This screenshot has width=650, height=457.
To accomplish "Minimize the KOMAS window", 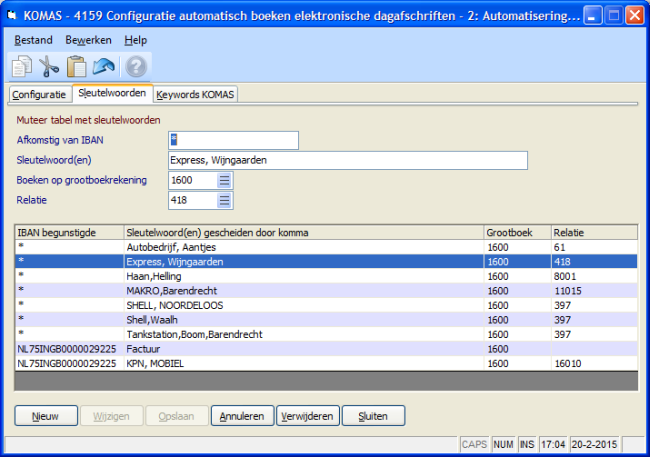I will click(x=593, y=16).
